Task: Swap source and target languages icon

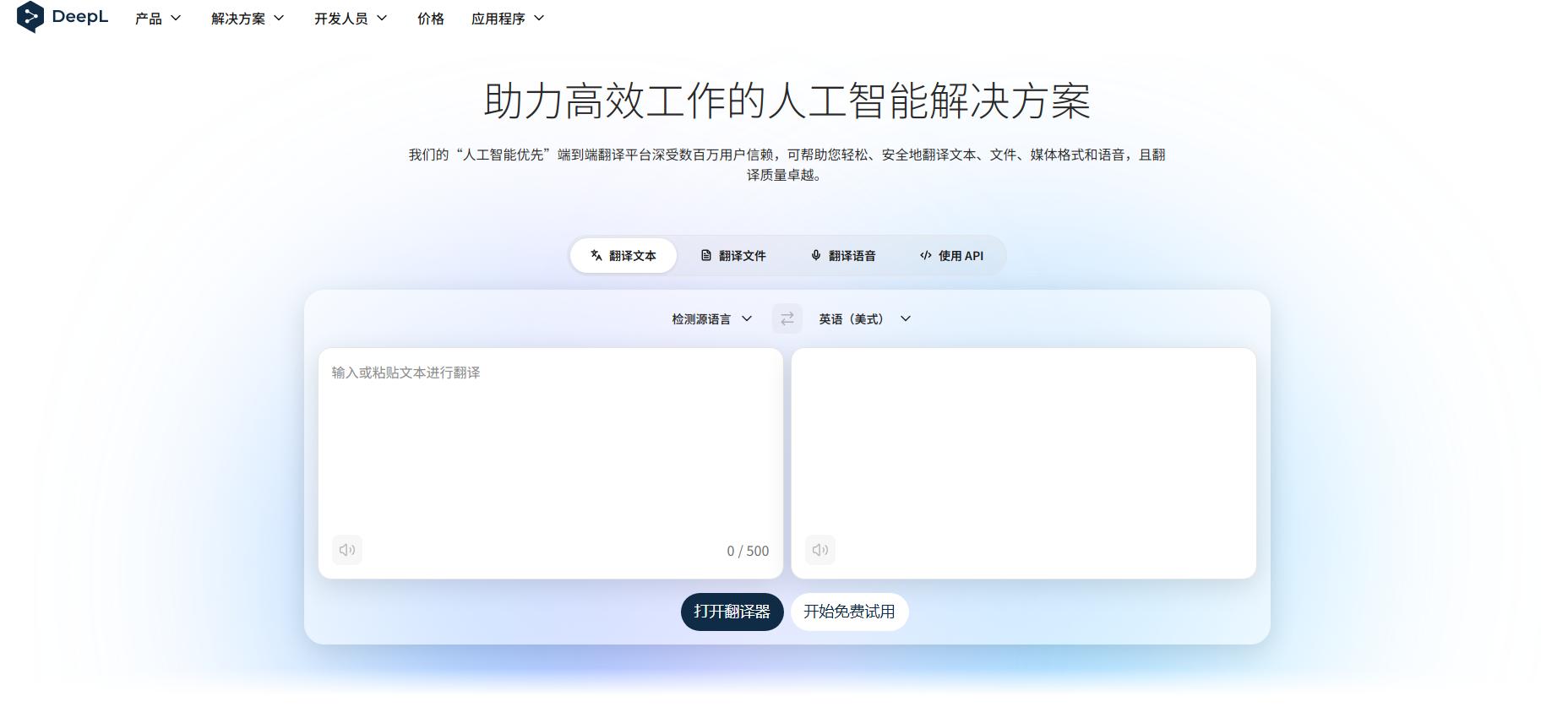Action: tap(787, 318)
